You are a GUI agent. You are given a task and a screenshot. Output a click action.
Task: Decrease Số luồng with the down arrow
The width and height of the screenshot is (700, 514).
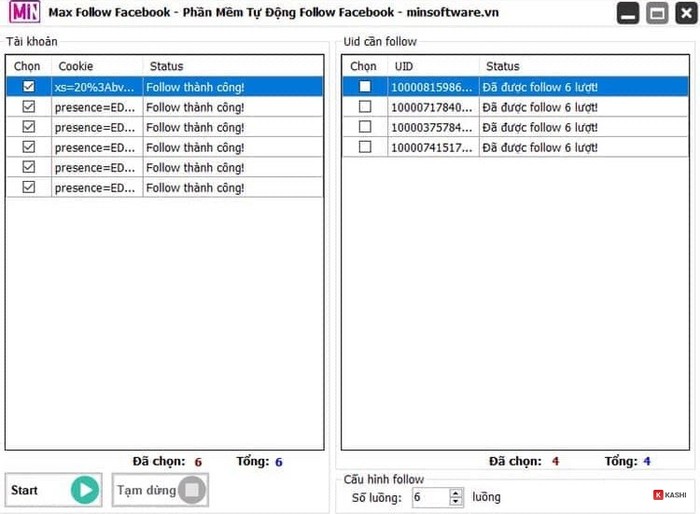click(x=455, y=501)
